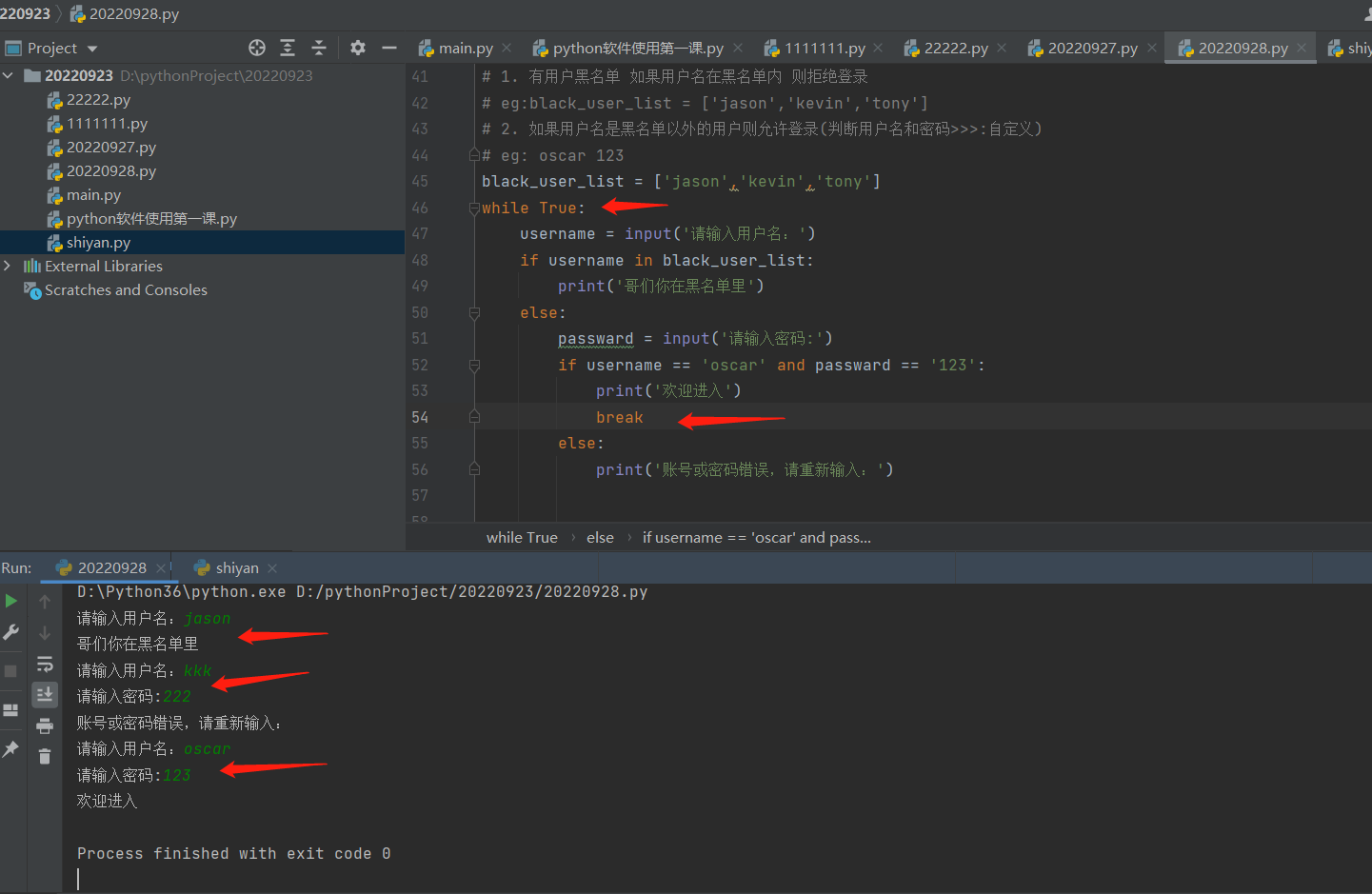Click console output '欢迎进入'
The height and width of the screenshot is (894, 1372).
(x=108, y=801)
